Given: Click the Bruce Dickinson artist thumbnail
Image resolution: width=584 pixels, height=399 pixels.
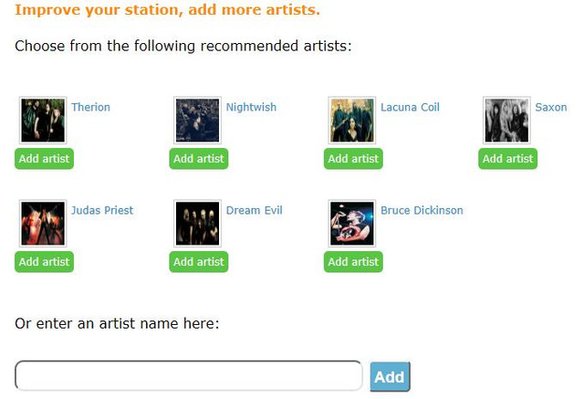Looking at the screenshot, I should coord(352,224).
